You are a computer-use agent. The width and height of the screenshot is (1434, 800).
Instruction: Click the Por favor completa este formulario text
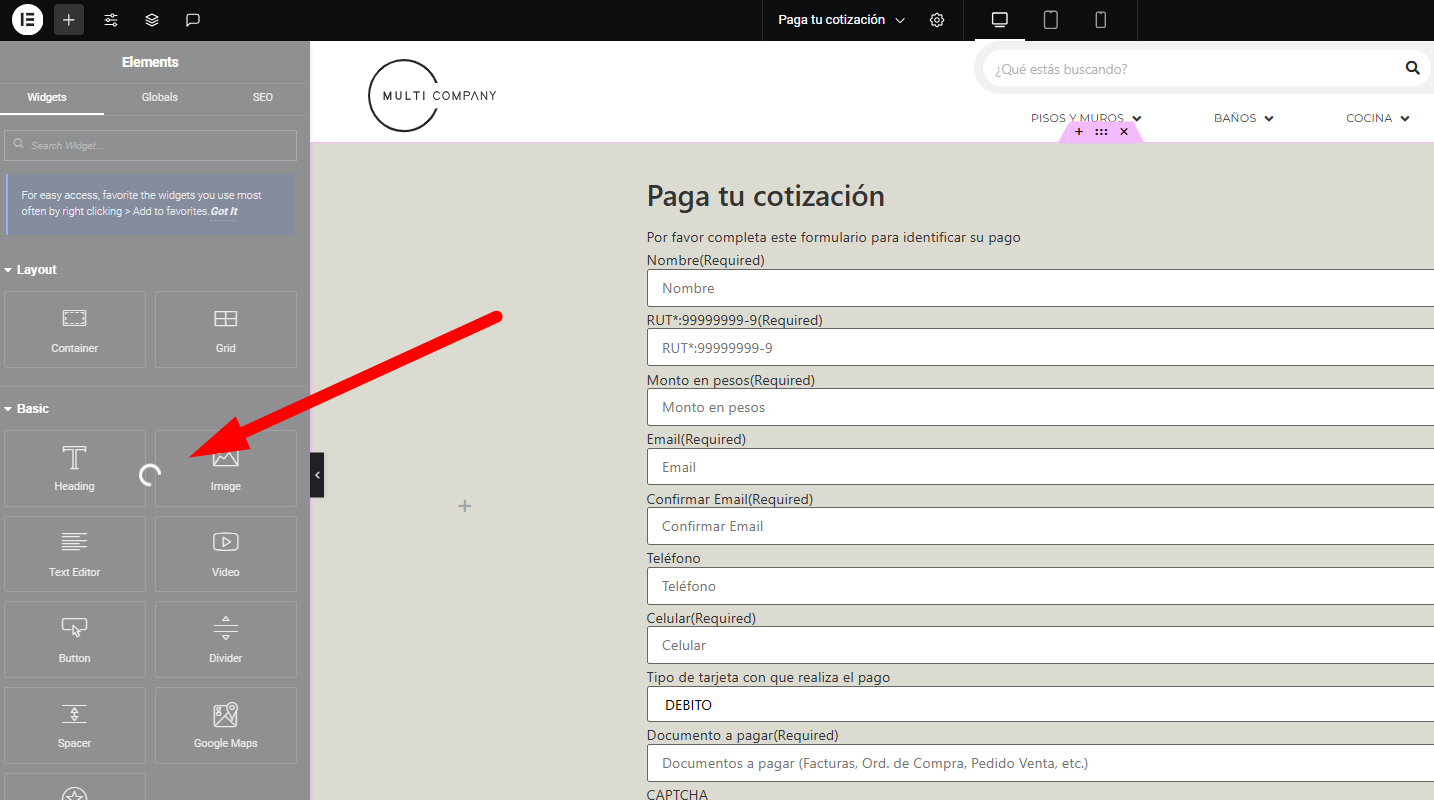click(834, 237)
